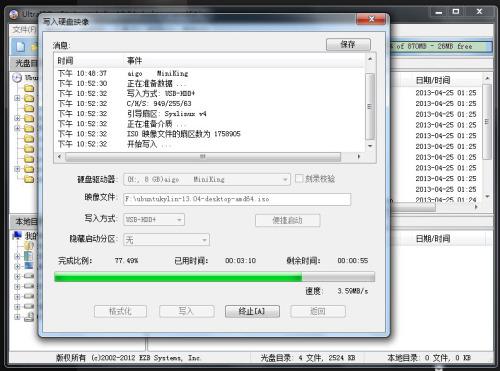Maximize the UltraISO main window
Image resolution: width=500 pixels, height=371 pixels.
pos(456,12)
